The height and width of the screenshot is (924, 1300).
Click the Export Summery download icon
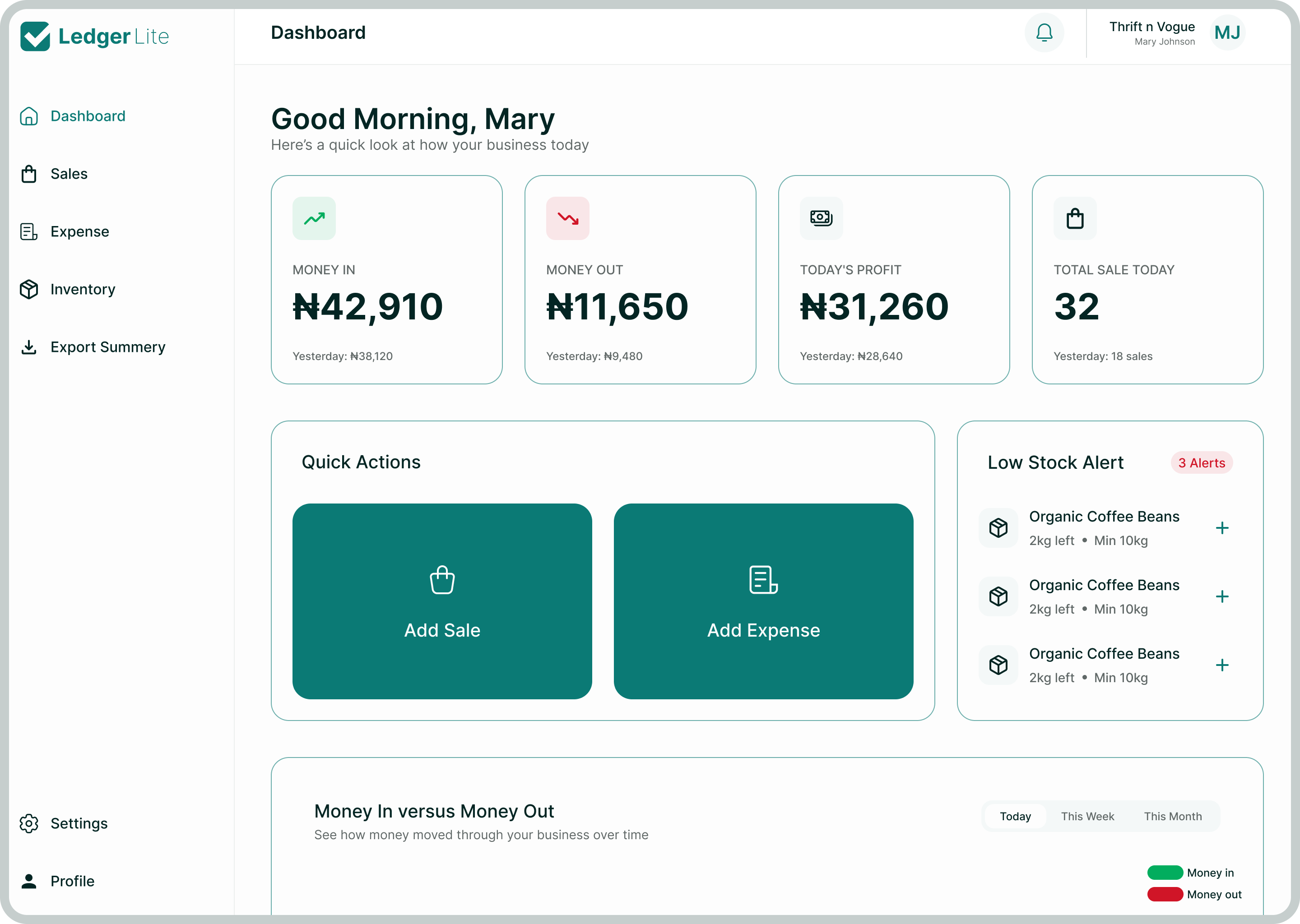[29, 347]
